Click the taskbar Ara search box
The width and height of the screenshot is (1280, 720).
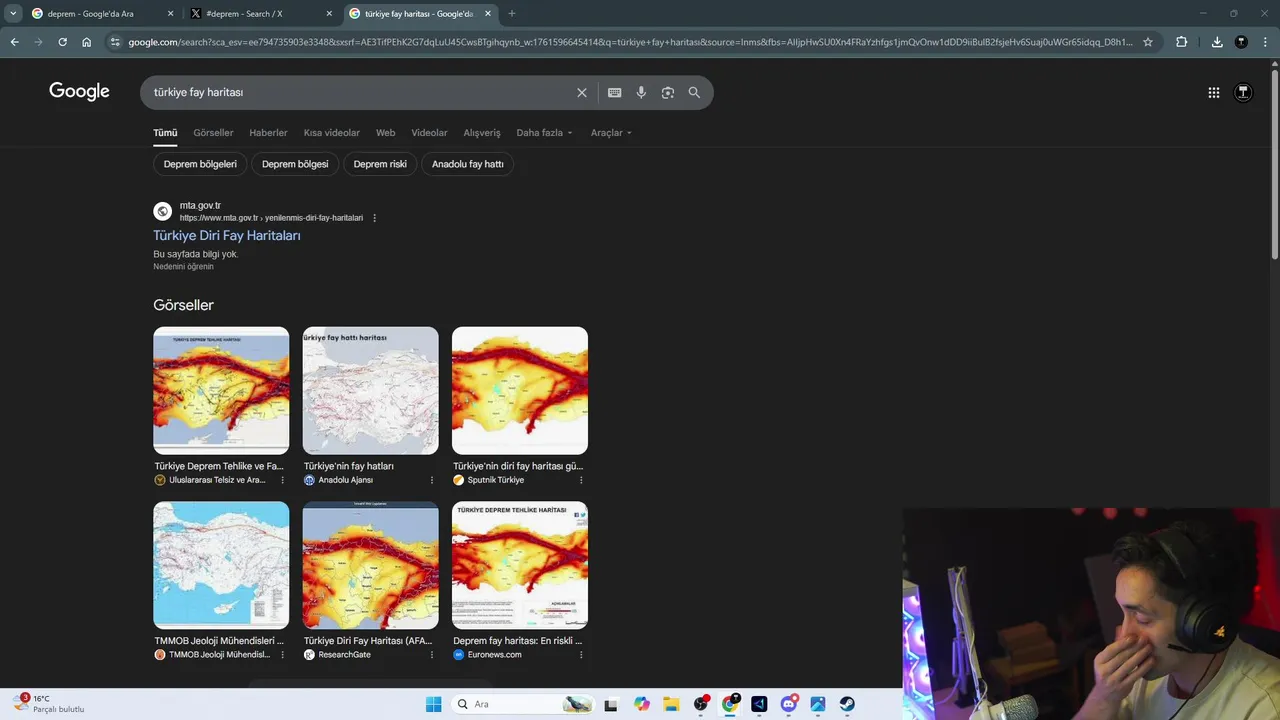click(521, 704)
